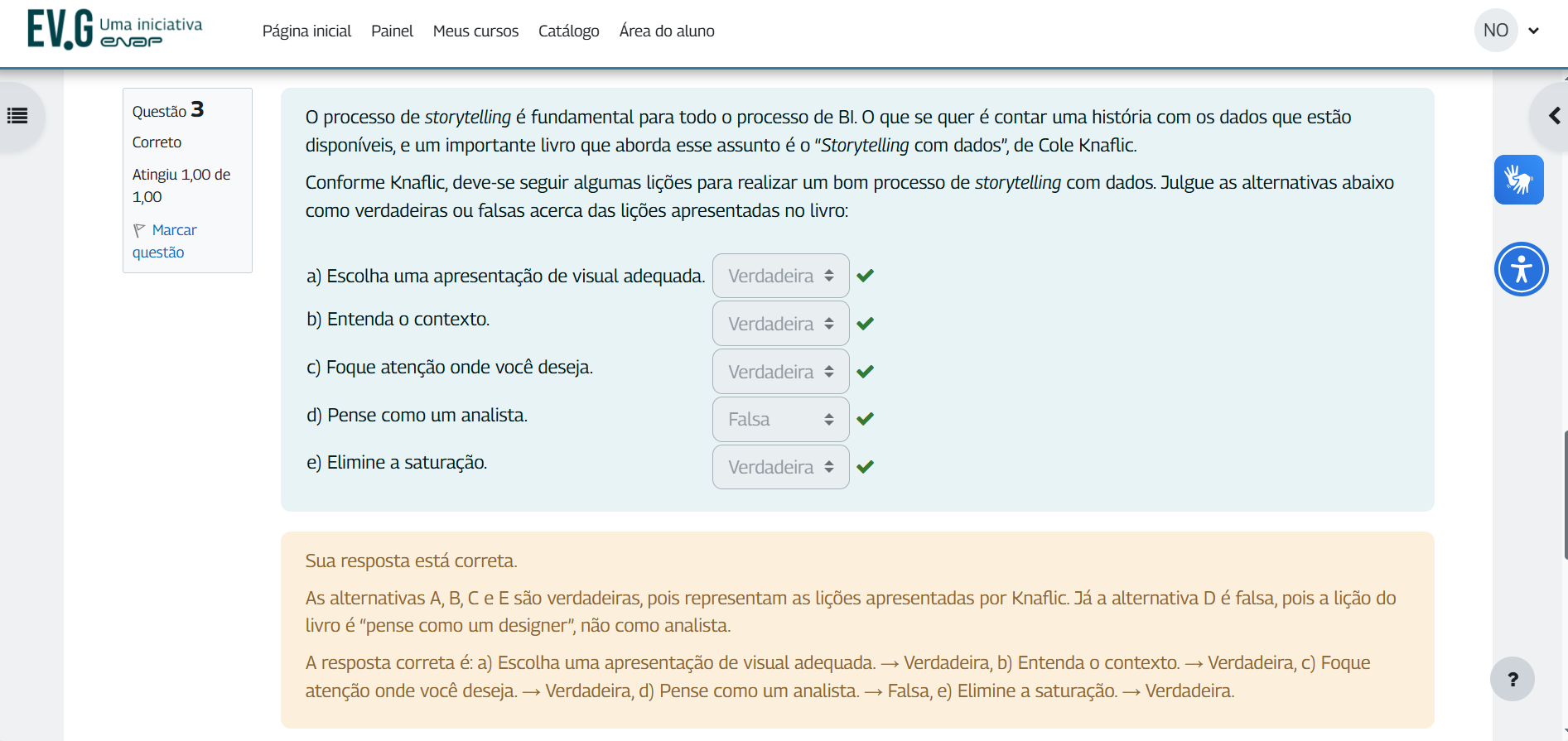The height and width of the screenshot is (741, 1568).
Task: Click the help question mark button
Action: point(1512,680)
